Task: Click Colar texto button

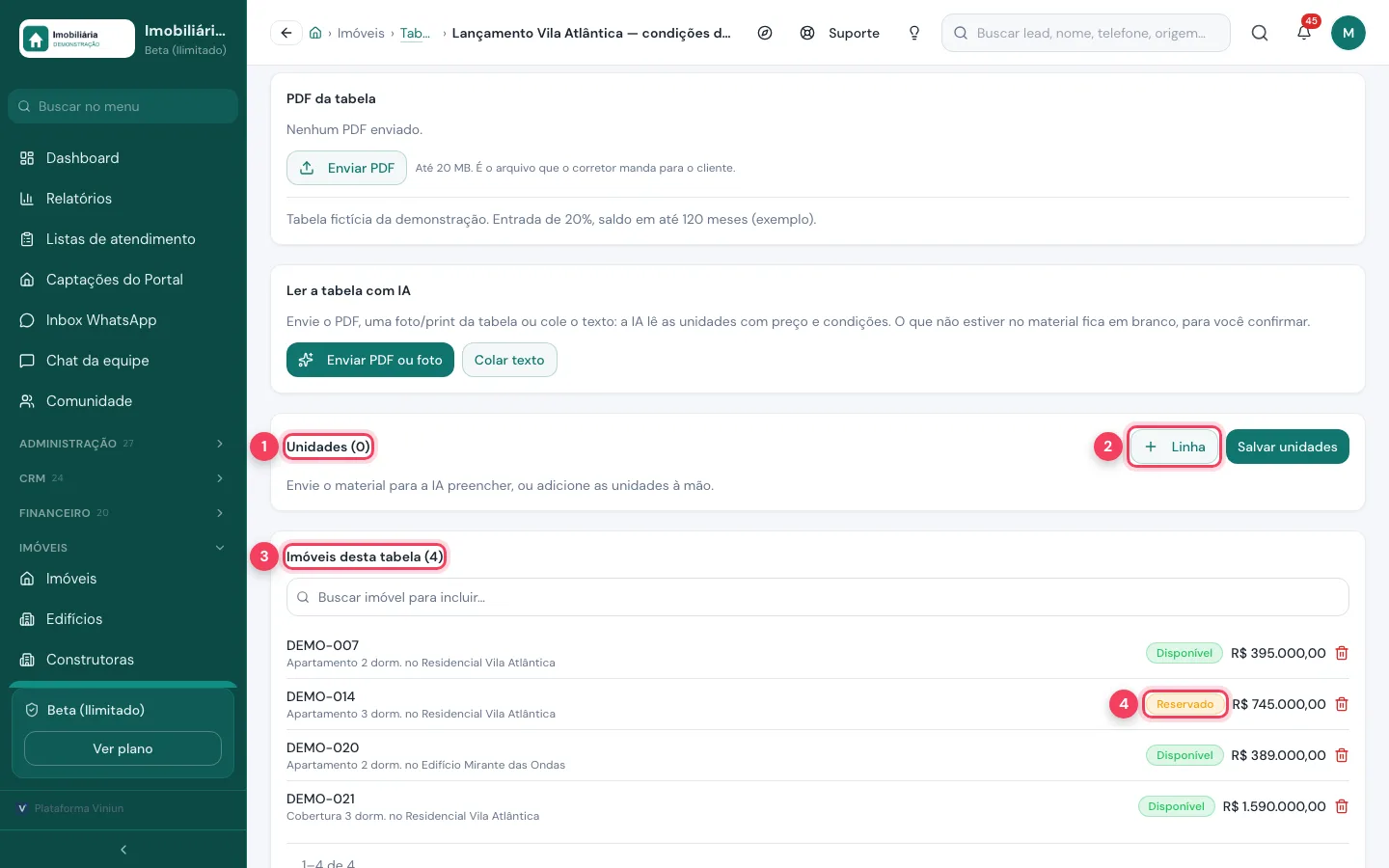Action: [509, 360]
